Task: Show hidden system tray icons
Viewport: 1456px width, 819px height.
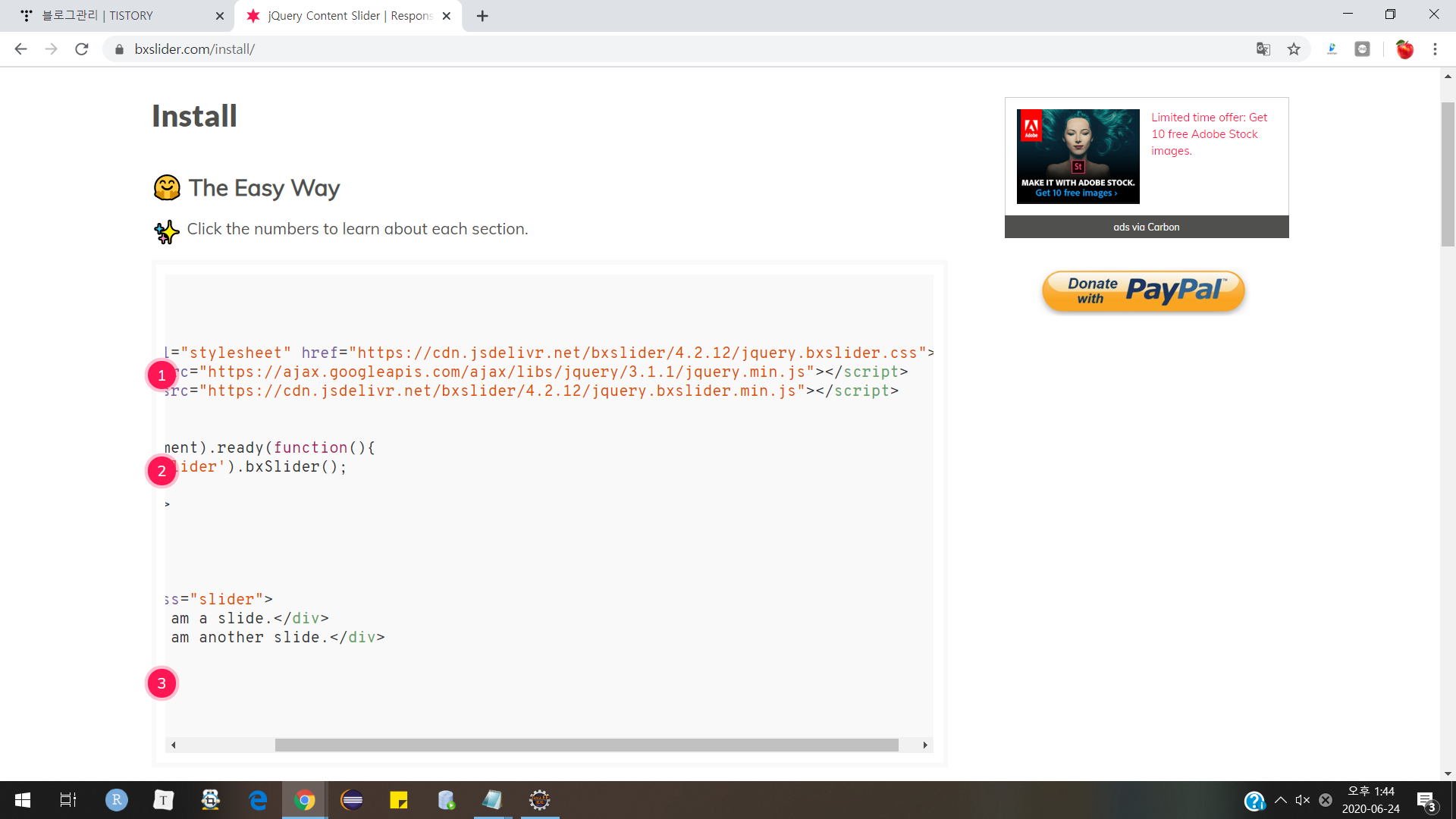Action: coord(1281,800)
